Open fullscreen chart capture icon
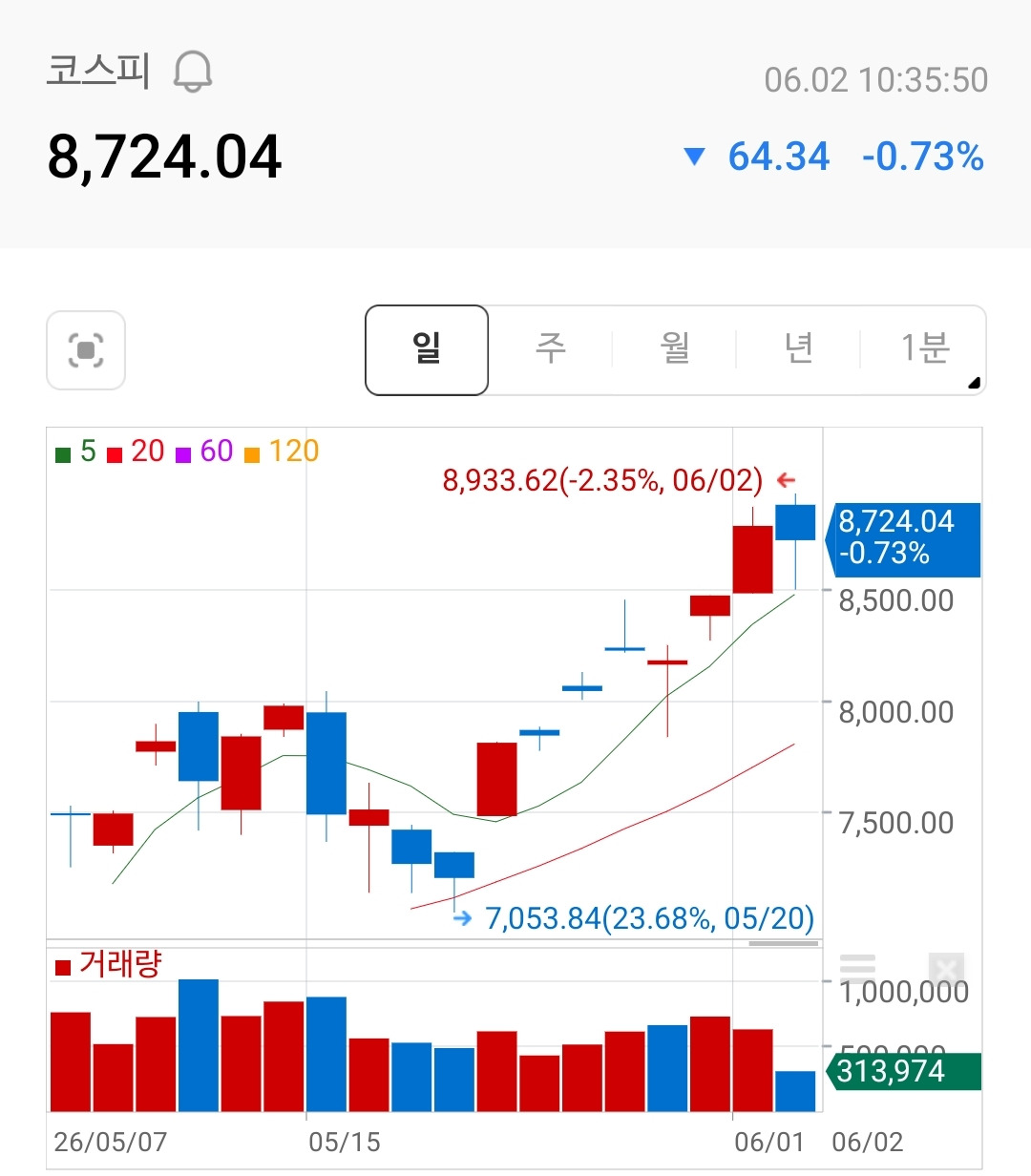The height and width of the screenshot is (1176, 1031). [86, 350]
